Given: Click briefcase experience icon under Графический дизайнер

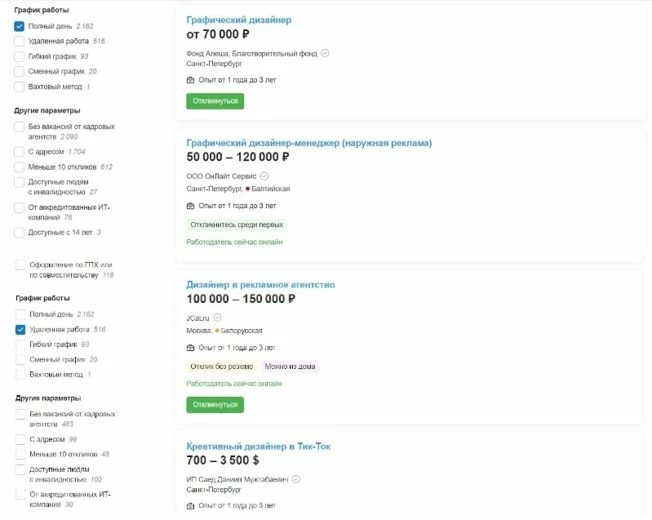Looking at the screenshot, I should pos(190,80).
